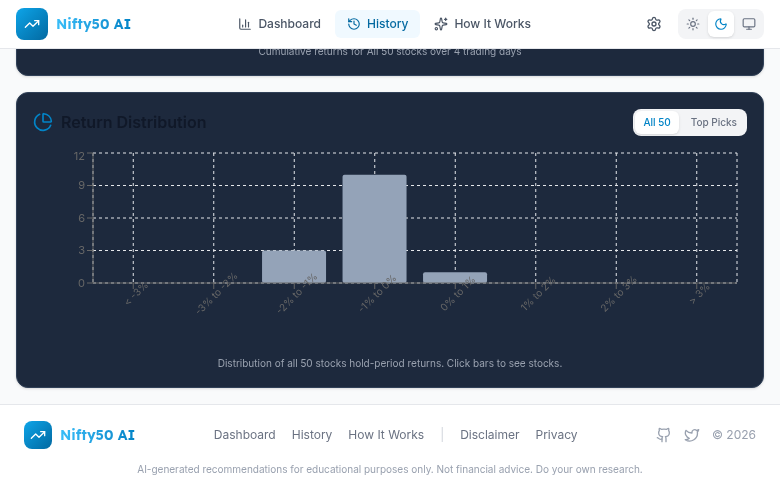
Task: Select system theme monitor icon
Action: click(x=748, y=24)
